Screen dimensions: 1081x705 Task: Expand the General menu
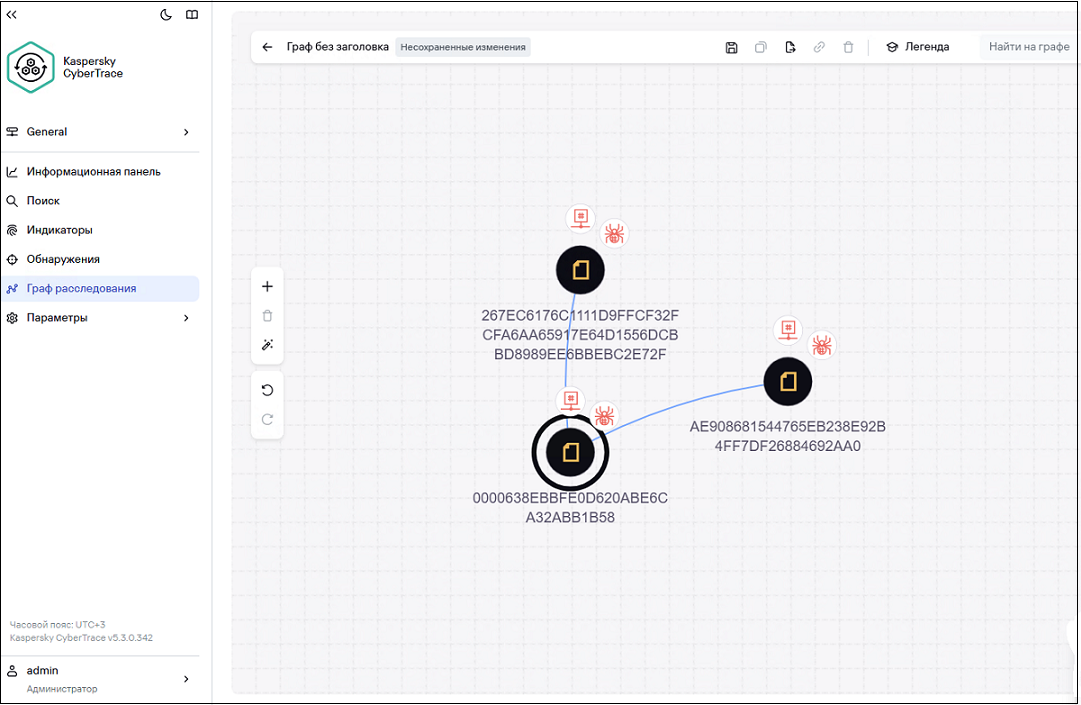pyautogui.click(x=100, y=132)
